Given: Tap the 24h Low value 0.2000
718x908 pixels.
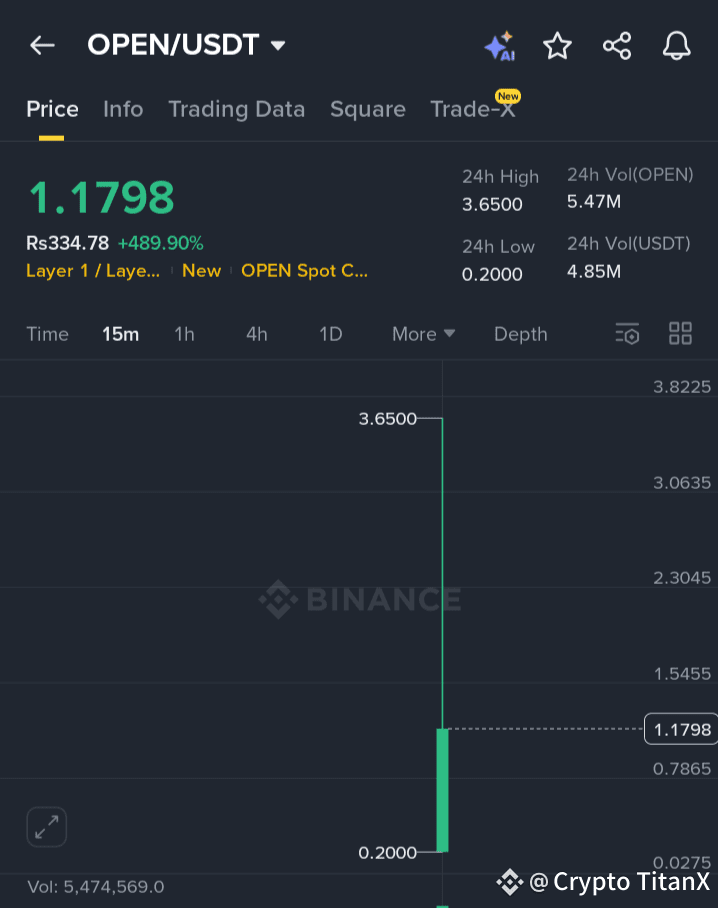Looking at the screenshot, I should tap(492, 274).
